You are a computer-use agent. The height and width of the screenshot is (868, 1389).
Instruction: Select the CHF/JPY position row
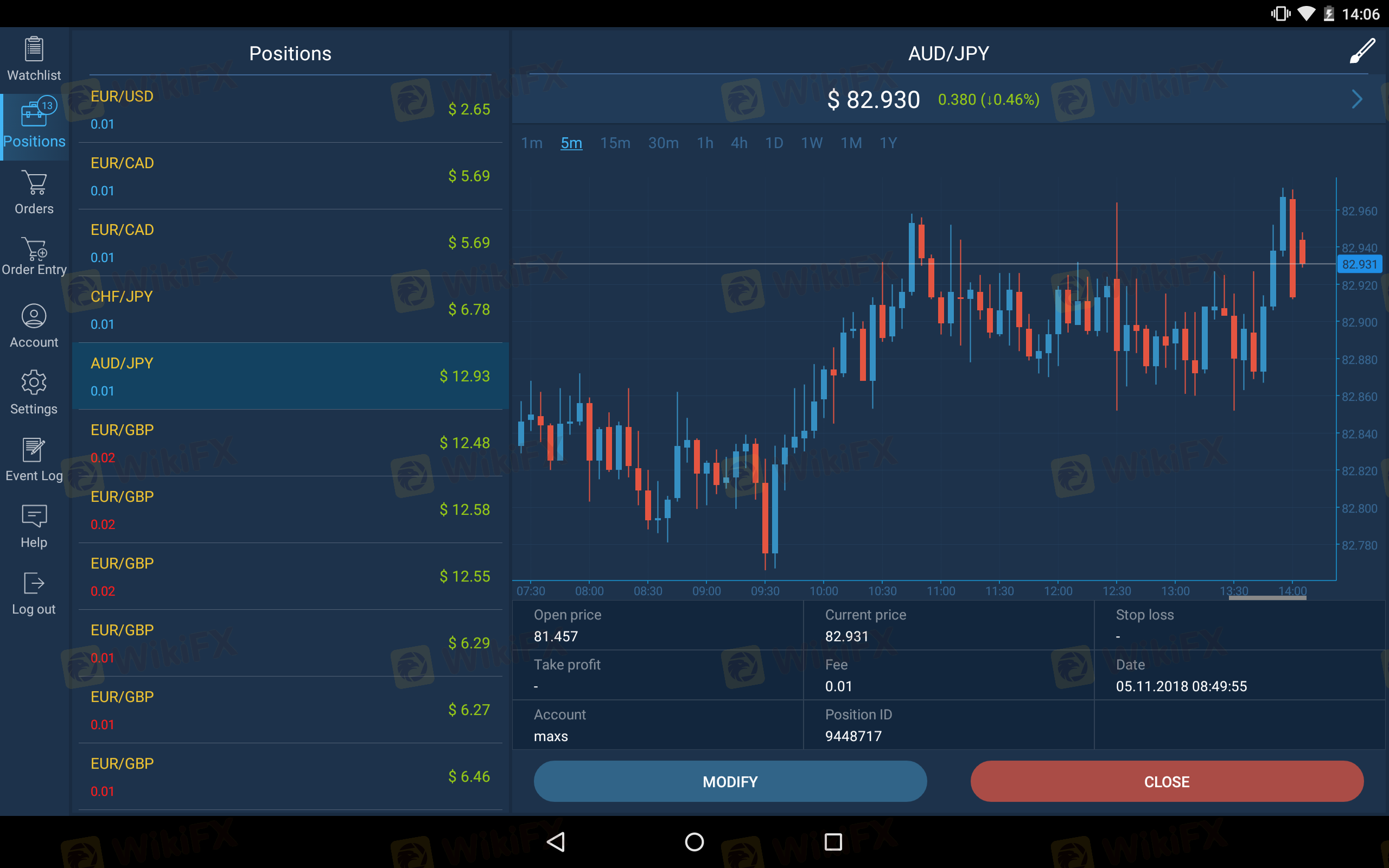point(290,310)
